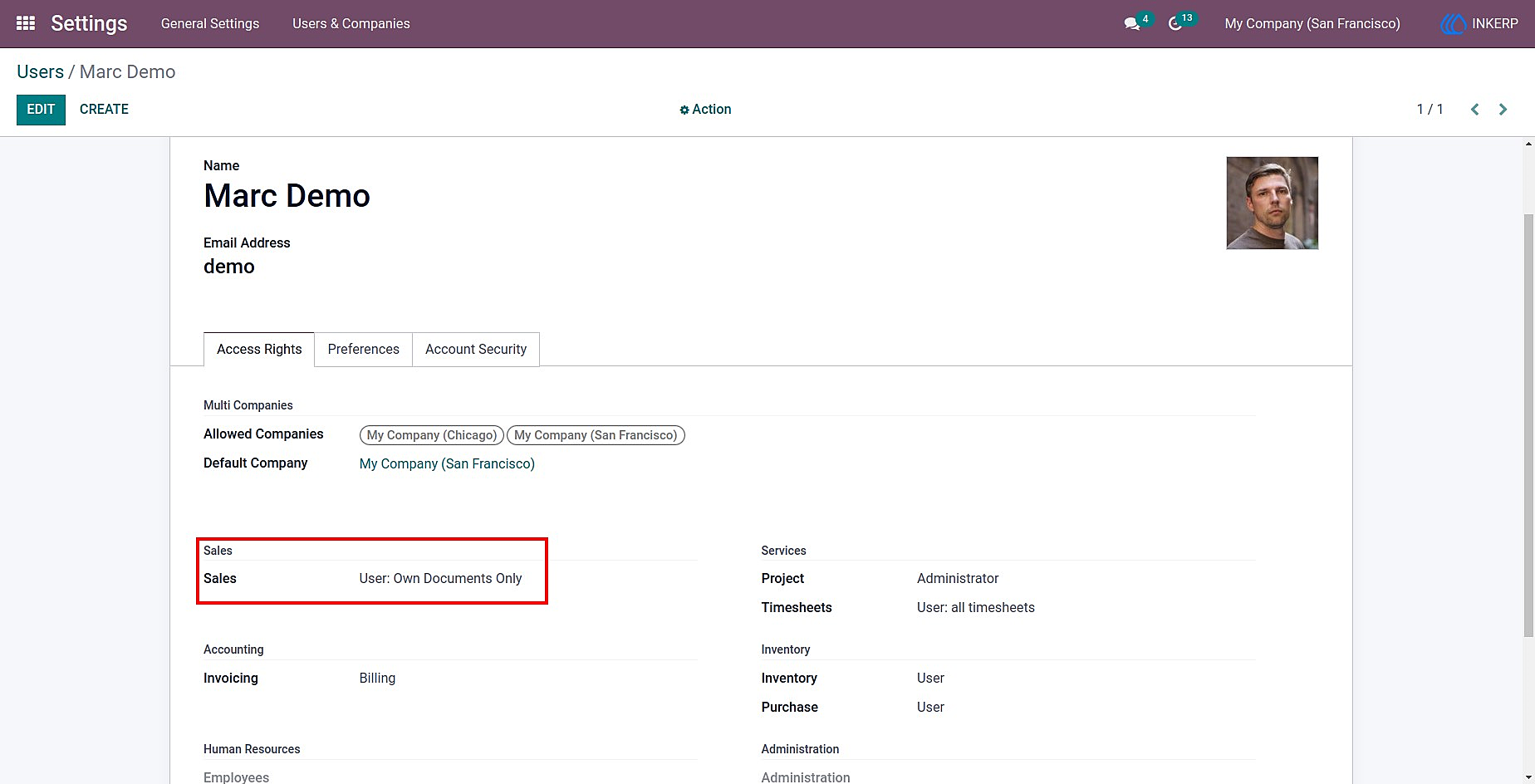Open the apps grid menu icon
The image size is (1535, 784).
tap(26, 23)
